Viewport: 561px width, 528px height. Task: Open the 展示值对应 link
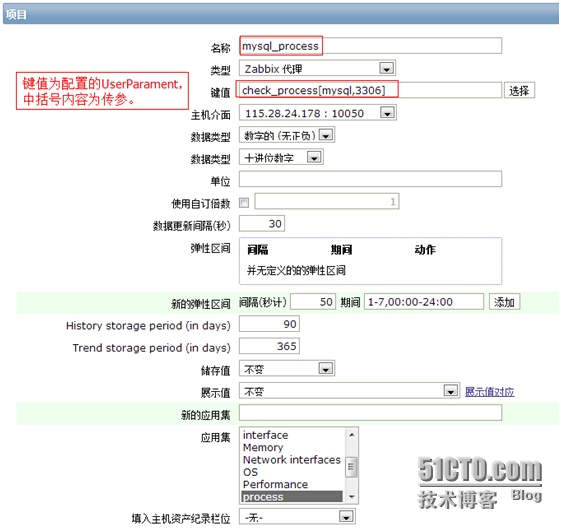(x=489, y=392)
